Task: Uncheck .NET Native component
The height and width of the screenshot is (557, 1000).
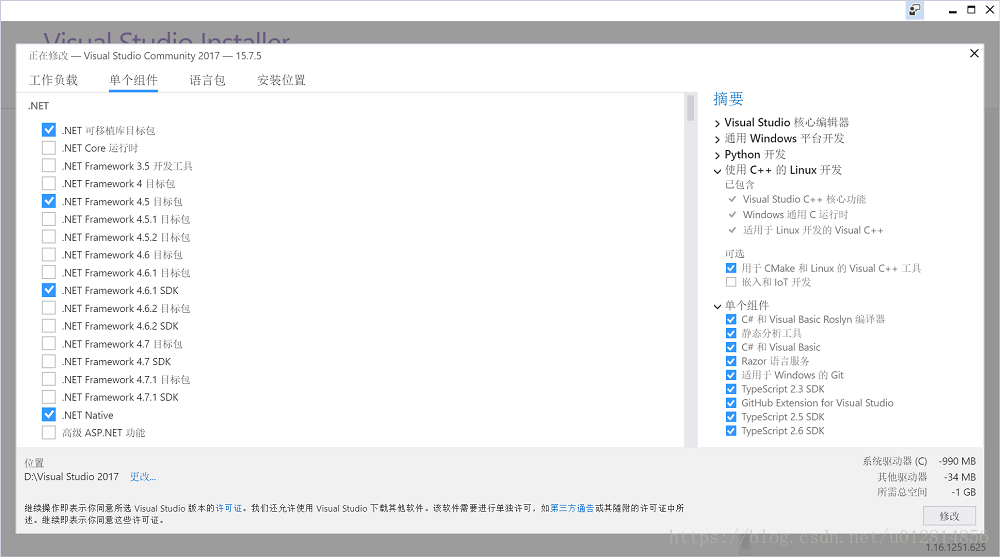Action: tap(48, 415)
